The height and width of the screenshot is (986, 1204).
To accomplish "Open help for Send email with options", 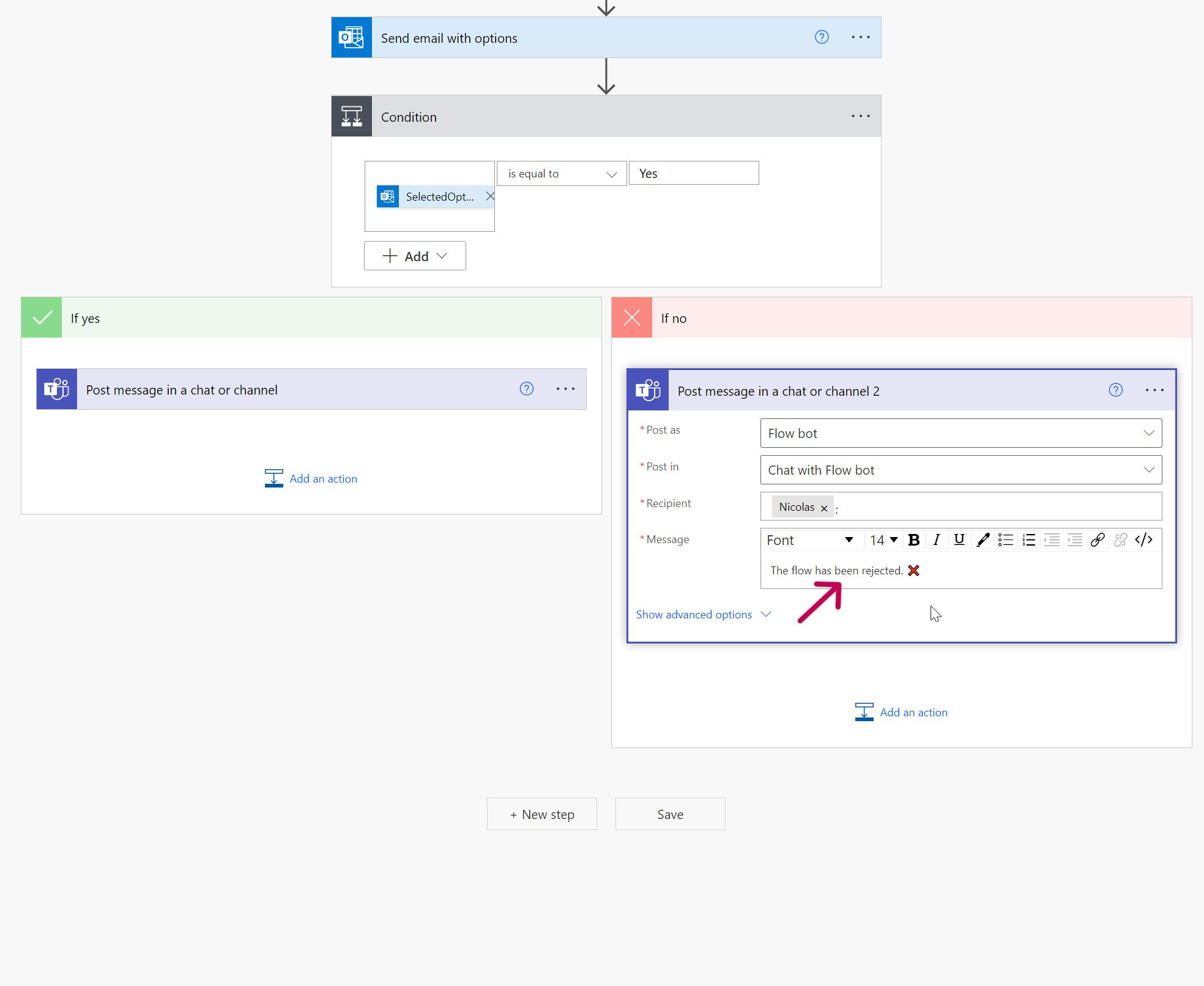I will (822, 37).
